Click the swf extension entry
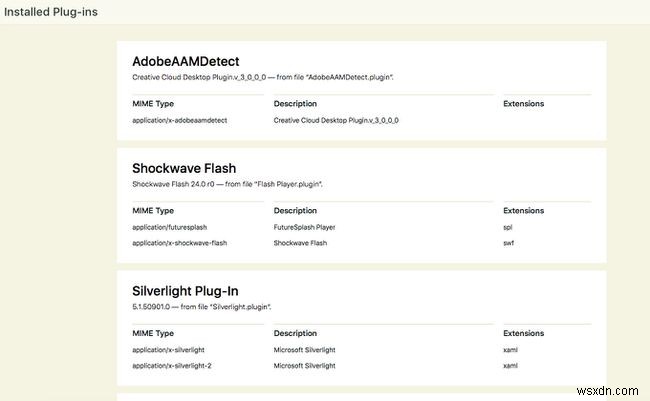The height and width of the screenshot is (401, 650). click(508, 242)
